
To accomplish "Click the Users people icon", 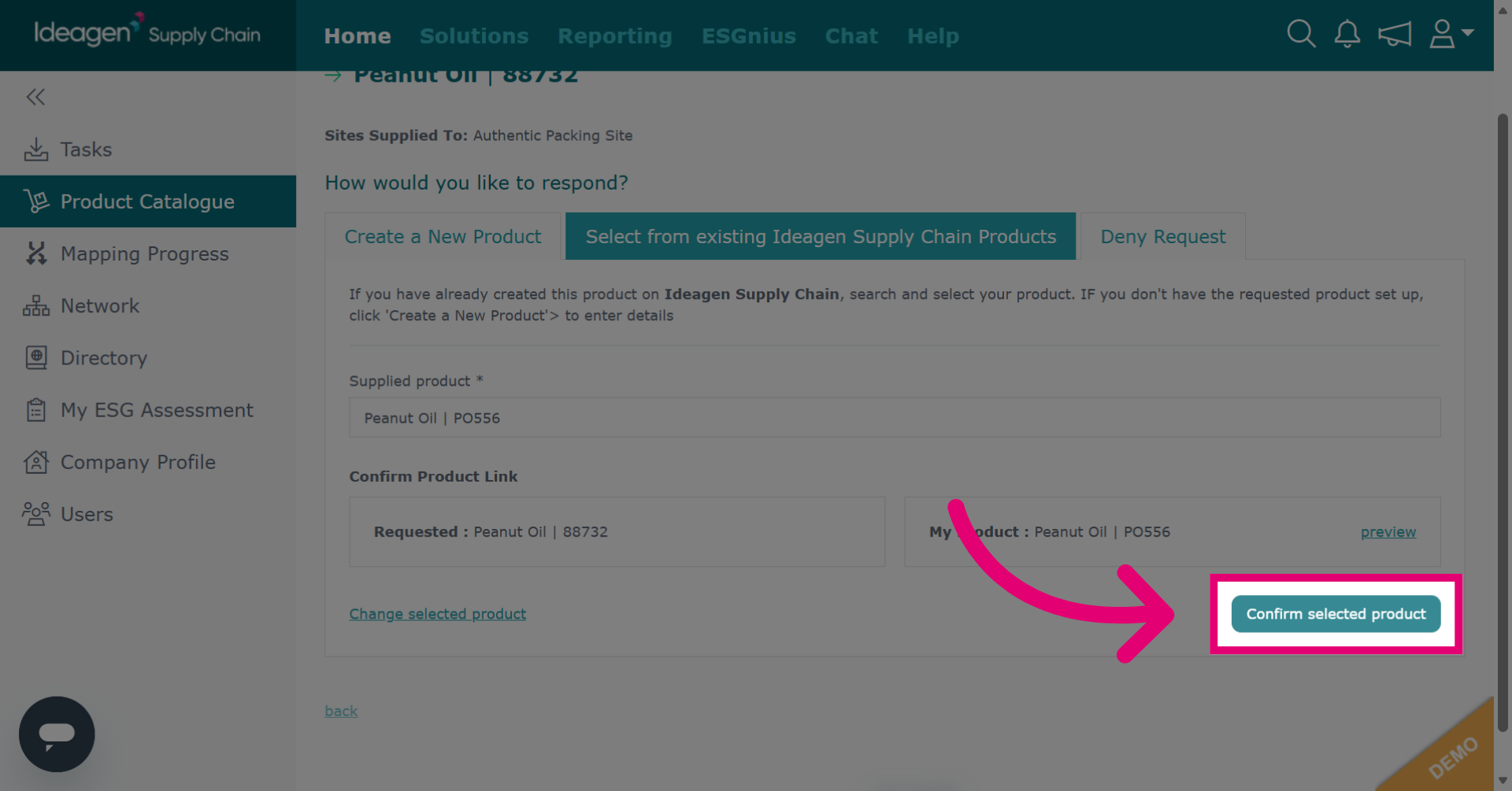I will (x=36, y=514).
